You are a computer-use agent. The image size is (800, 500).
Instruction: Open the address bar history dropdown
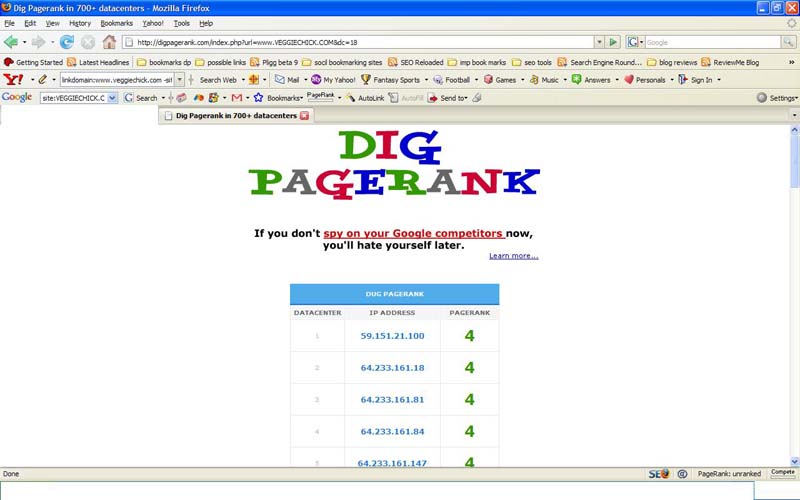coord(599,42)
